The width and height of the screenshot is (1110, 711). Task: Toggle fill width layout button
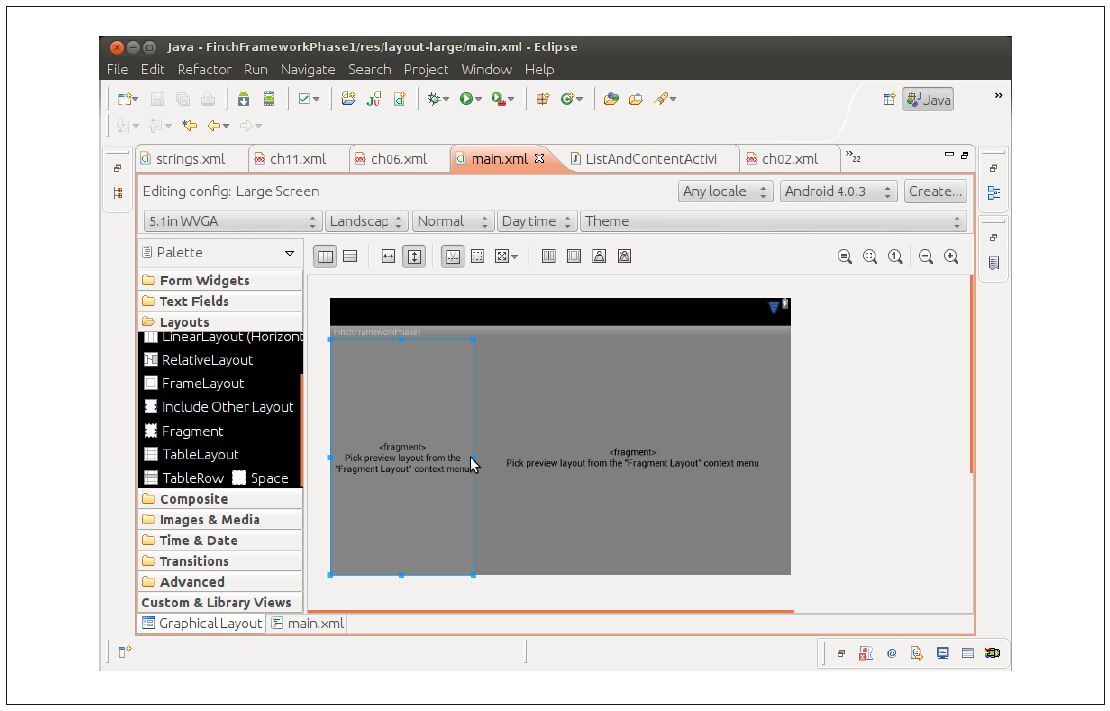388,256
